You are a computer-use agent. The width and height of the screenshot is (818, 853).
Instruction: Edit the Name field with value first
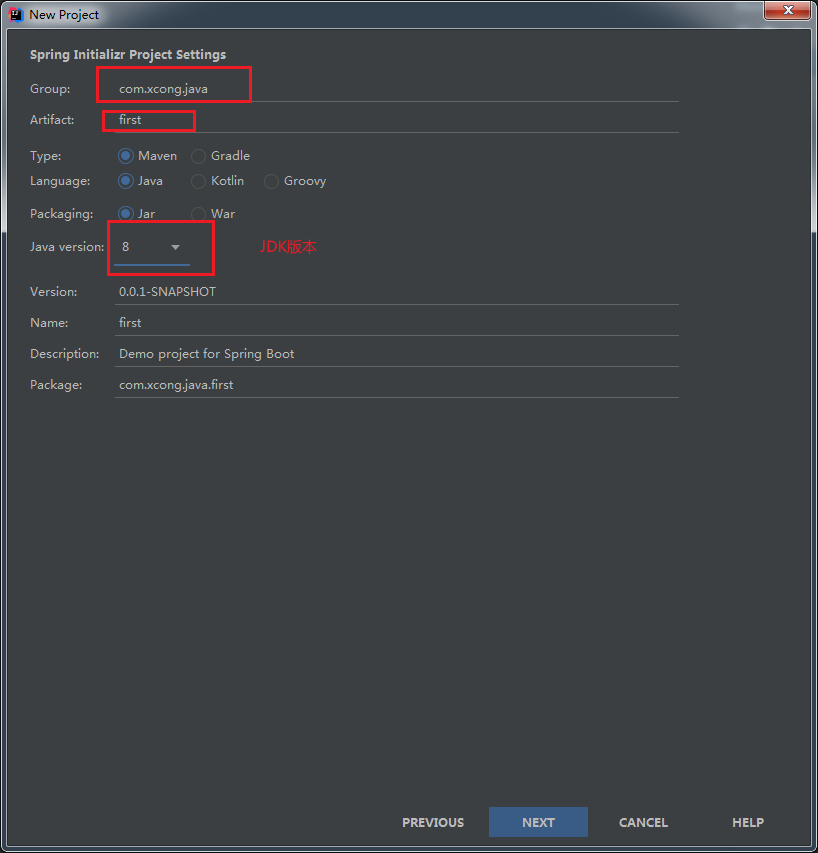(x=396, y=323)
